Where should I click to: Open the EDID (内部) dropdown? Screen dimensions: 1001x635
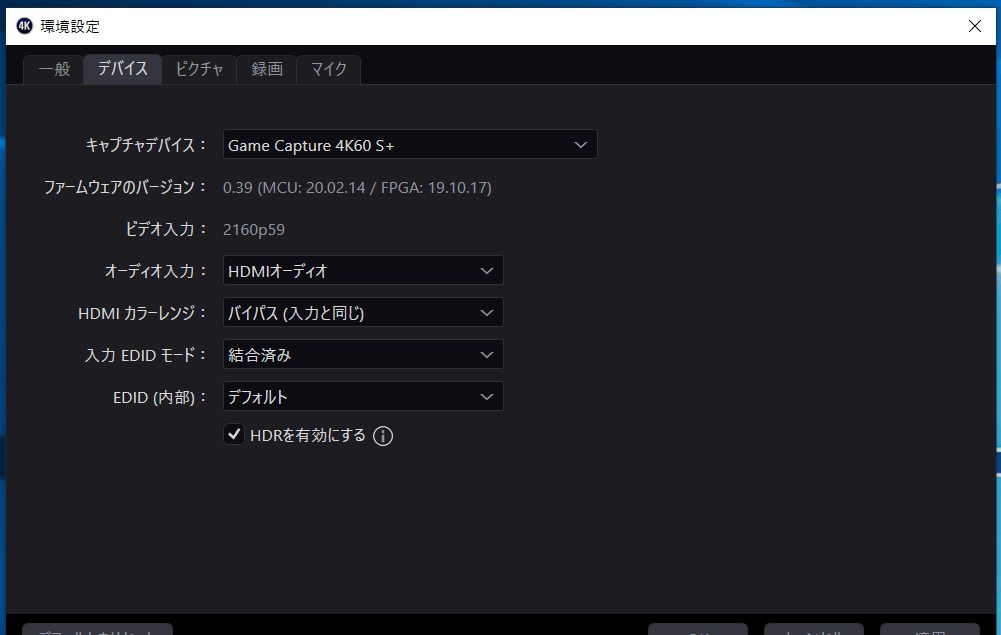pyautogui.click(x=363, y=397)
